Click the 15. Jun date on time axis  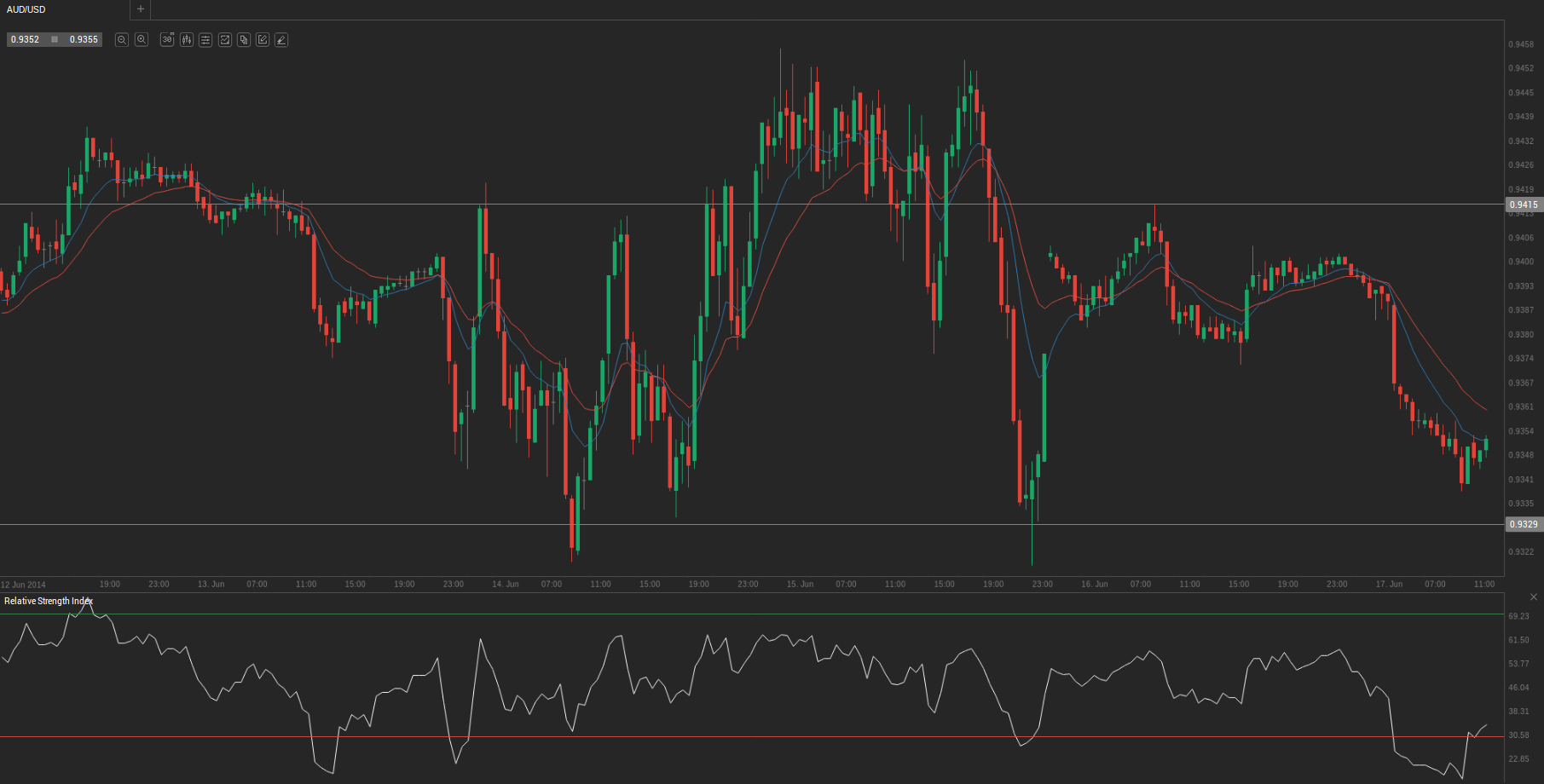coord(800,585)
